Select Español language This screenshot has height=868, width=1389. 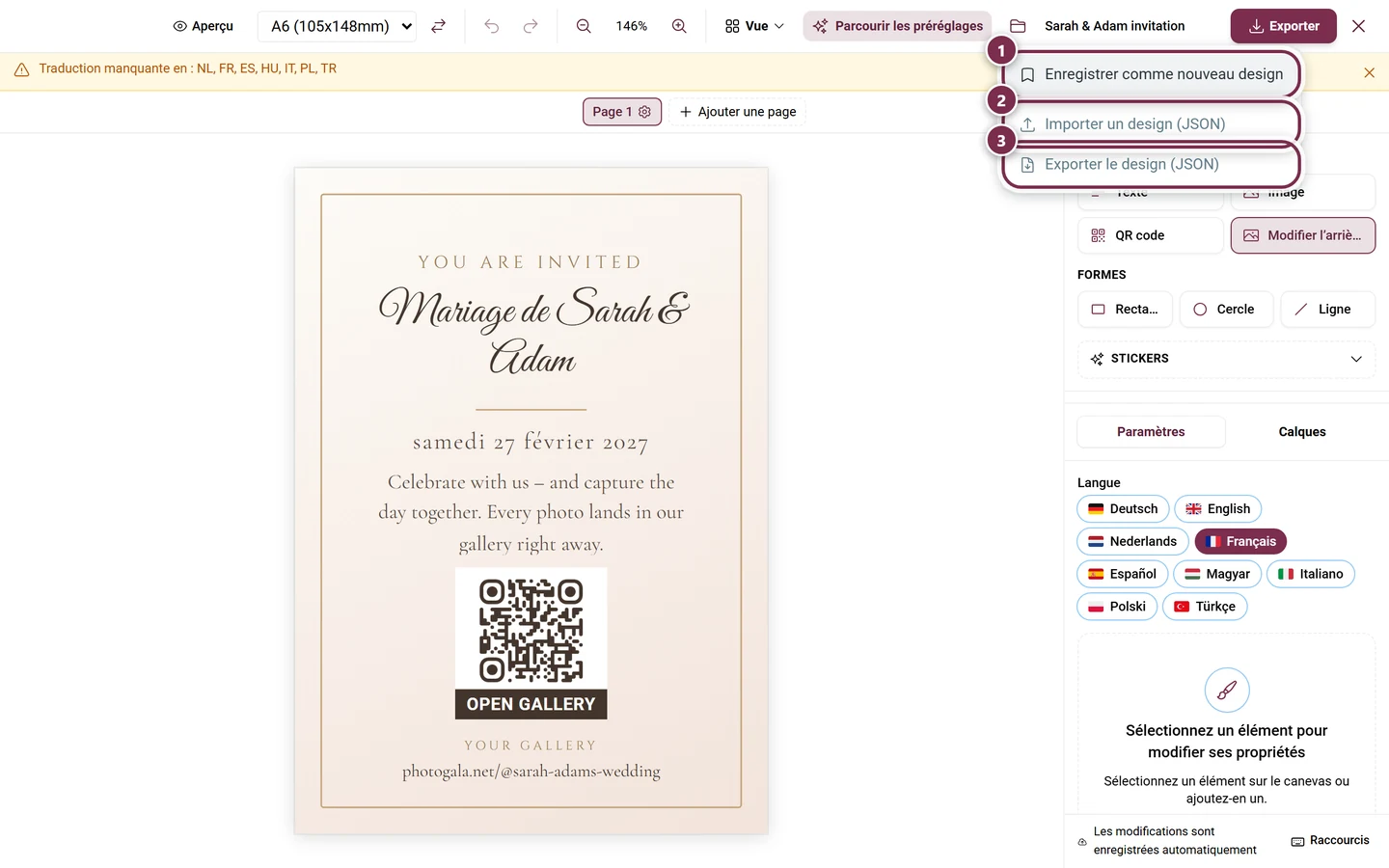pos(1123,574)
